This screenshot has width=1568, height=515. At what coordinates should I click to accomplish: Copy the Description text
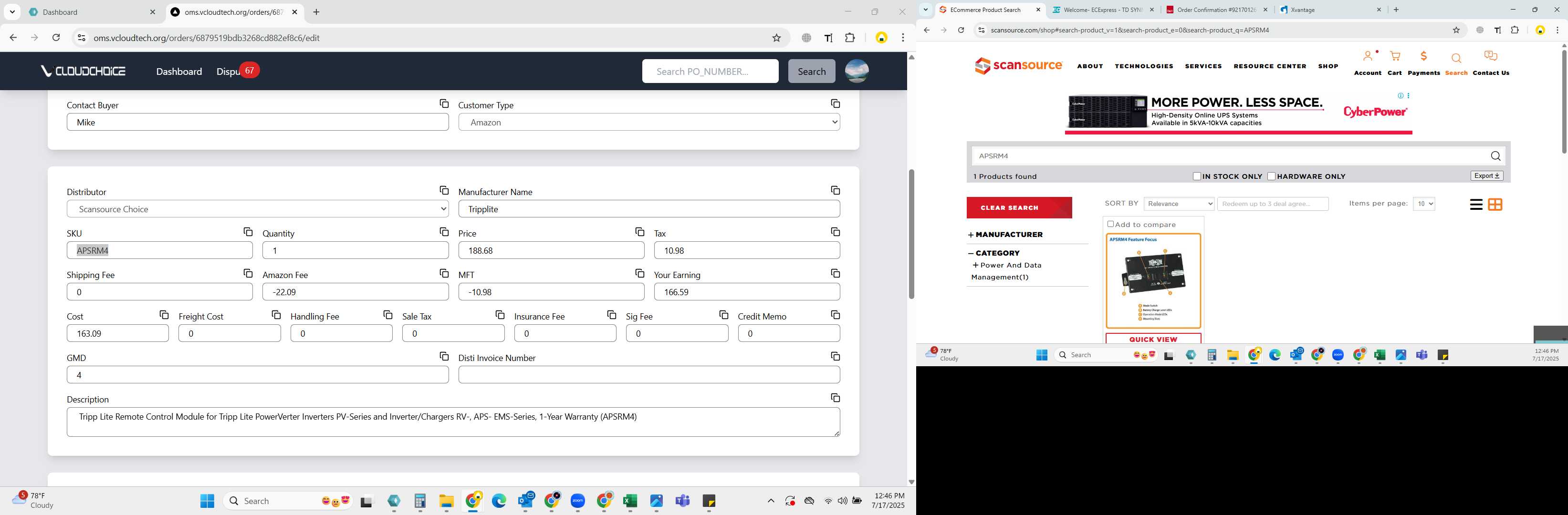click(x=835, y=398)
